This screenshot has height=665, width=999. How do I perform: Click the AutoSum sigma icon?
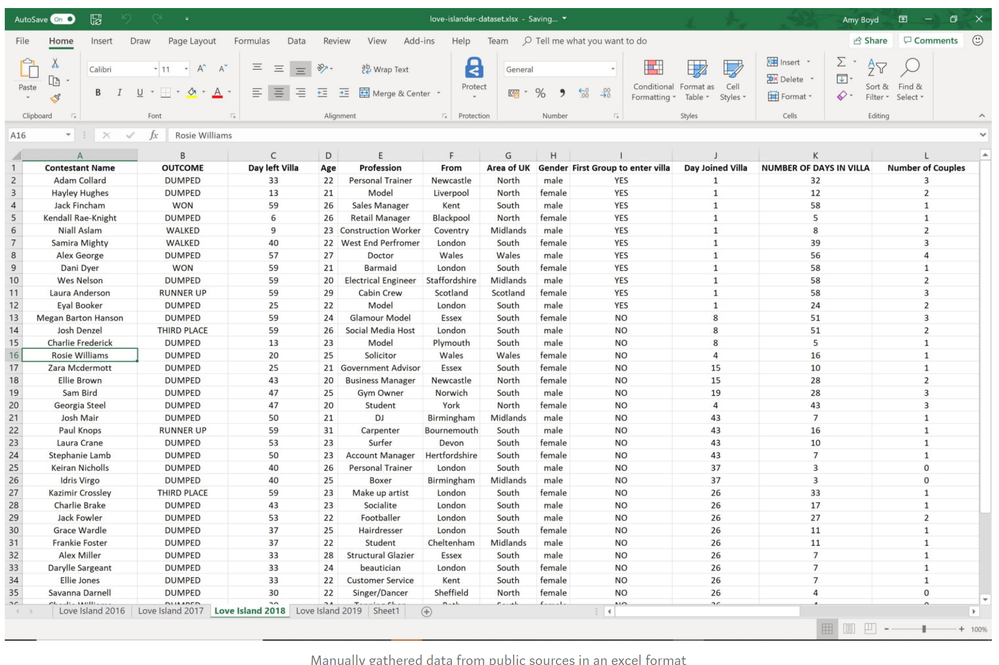(841, 62)
